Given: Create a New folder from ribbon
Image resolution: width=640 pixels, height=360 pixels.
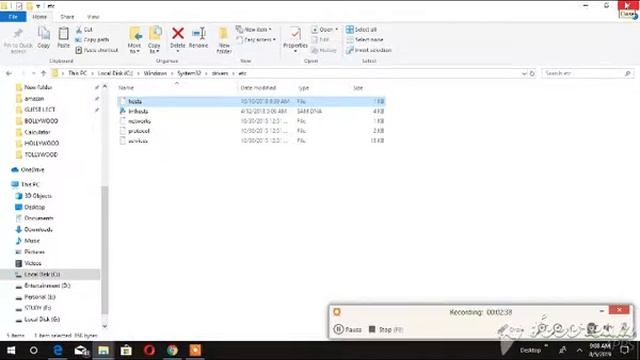Looking at the screenshot, I should pyautogui.click(x=224, y=40).
